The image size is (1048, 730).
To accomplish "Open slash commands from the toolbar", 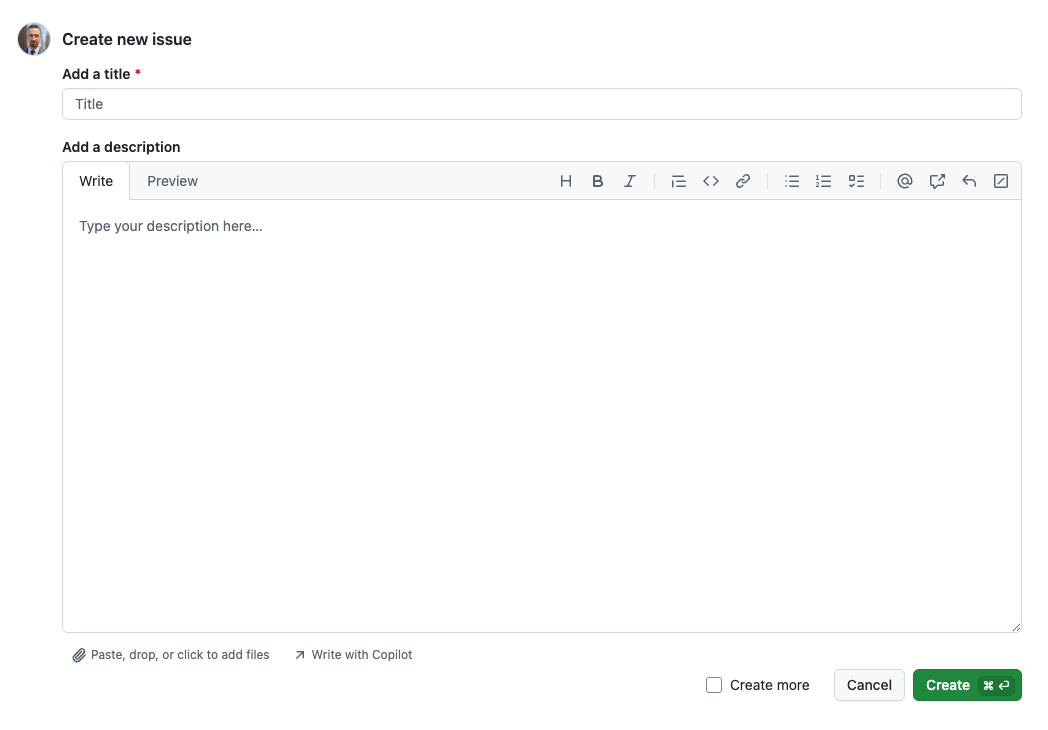I will [x=1001, y=181].
